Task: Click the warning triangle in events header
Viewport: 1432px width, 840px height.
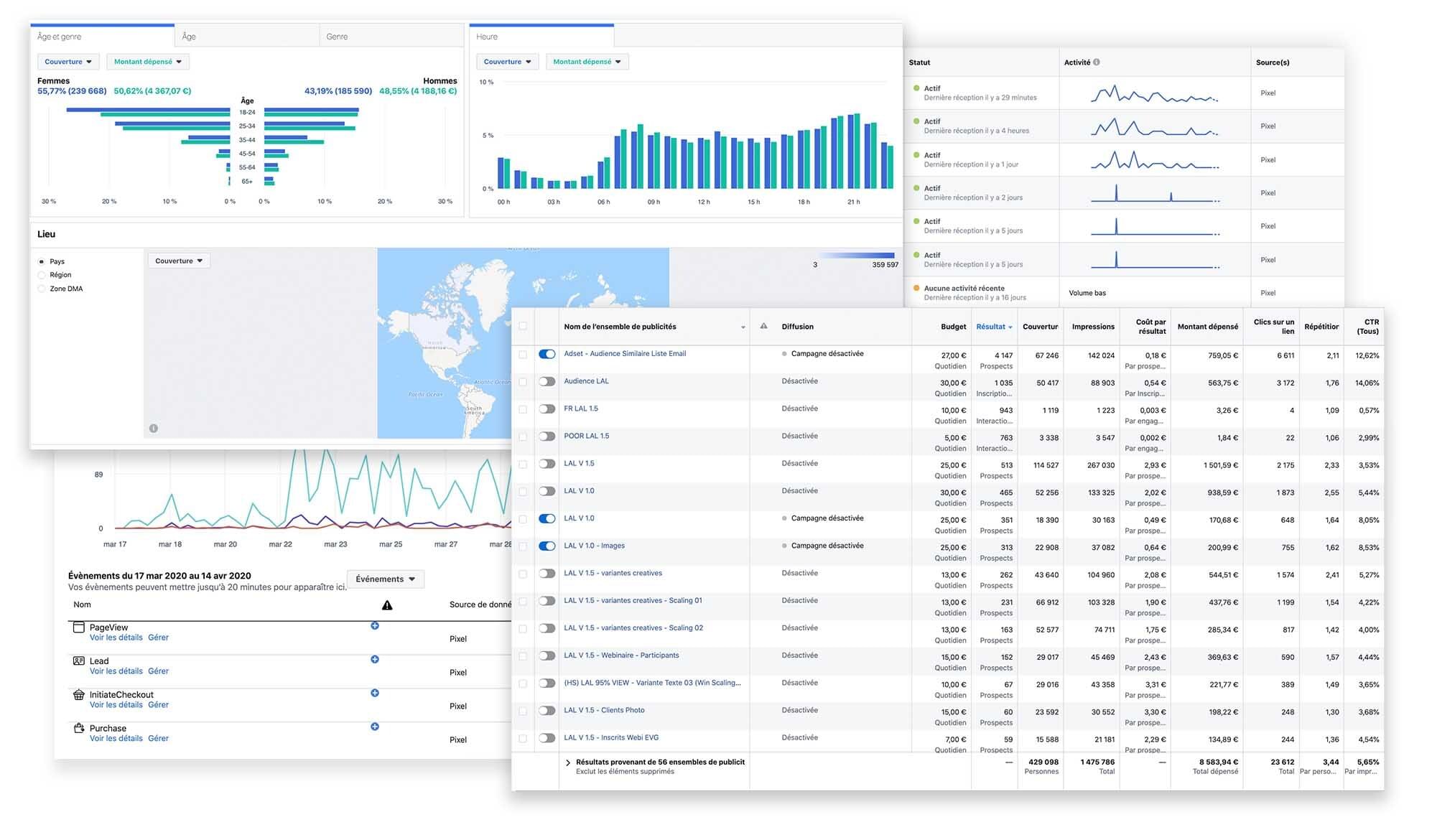Action: pyautogui.click(x=387, y=605)
